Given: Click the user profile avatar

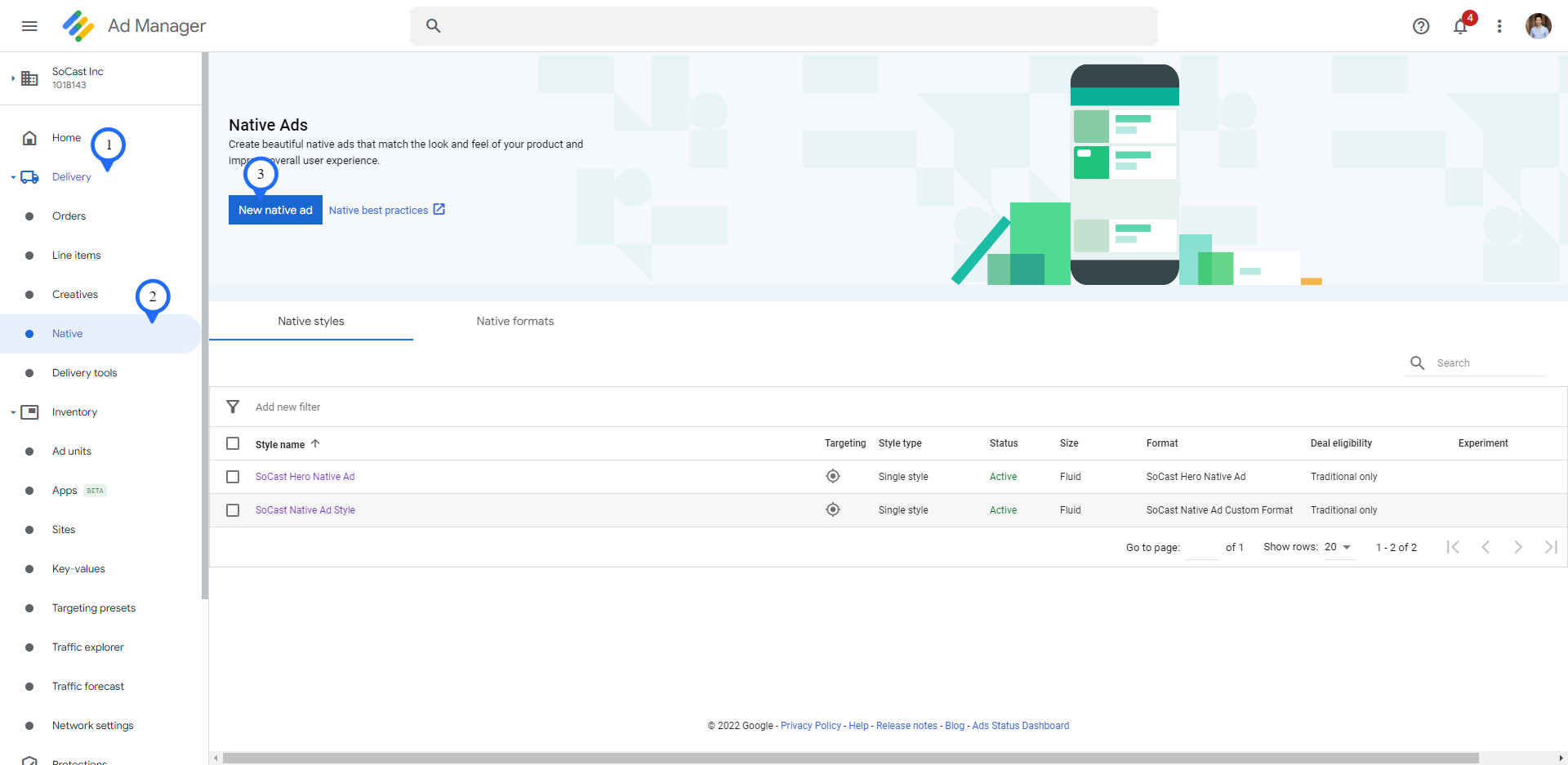Looking at the screenshot, I should 1538,26.
